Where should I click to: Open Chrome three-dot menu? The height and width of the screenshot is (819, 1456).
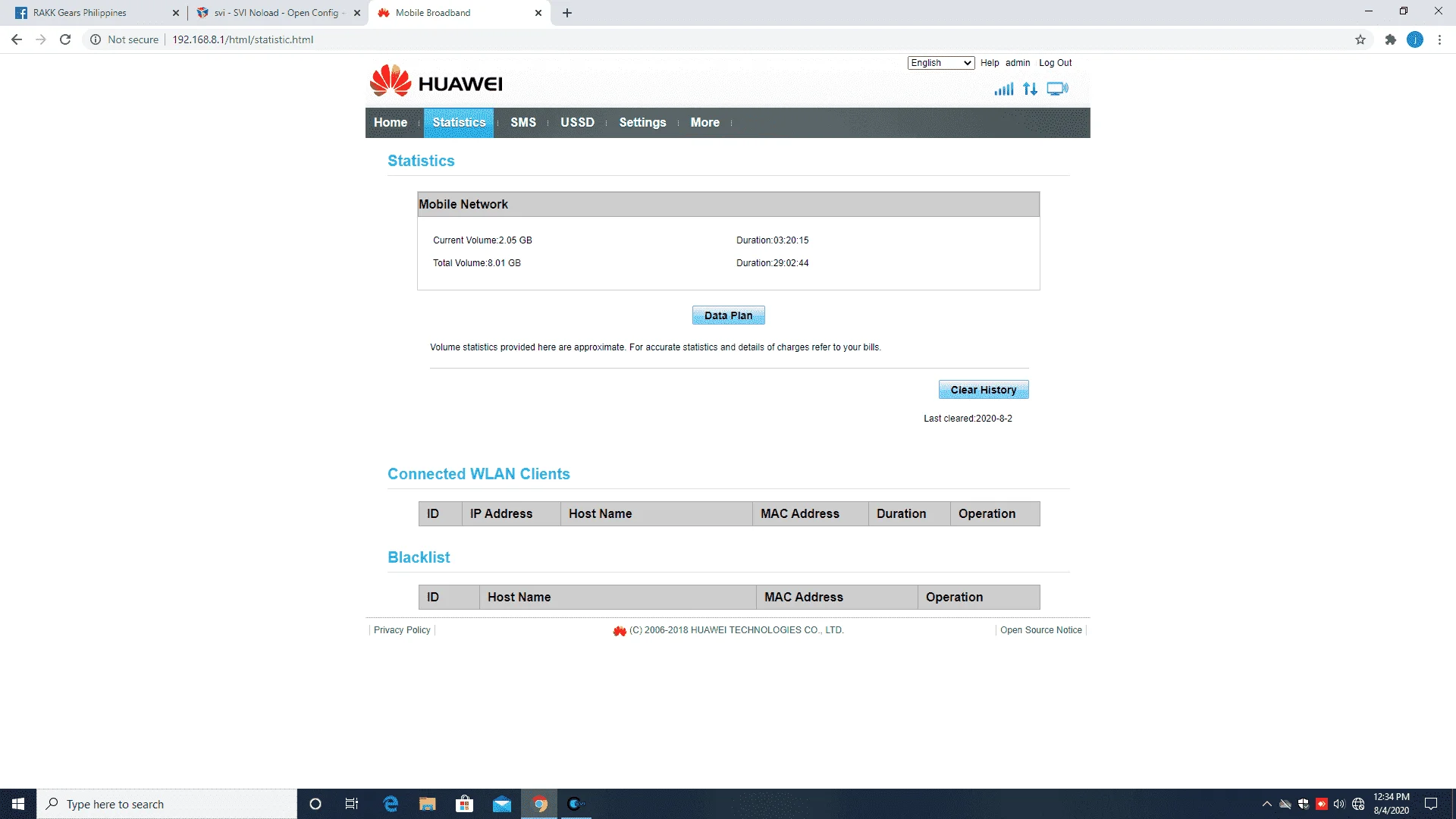tap(1439, 39)
